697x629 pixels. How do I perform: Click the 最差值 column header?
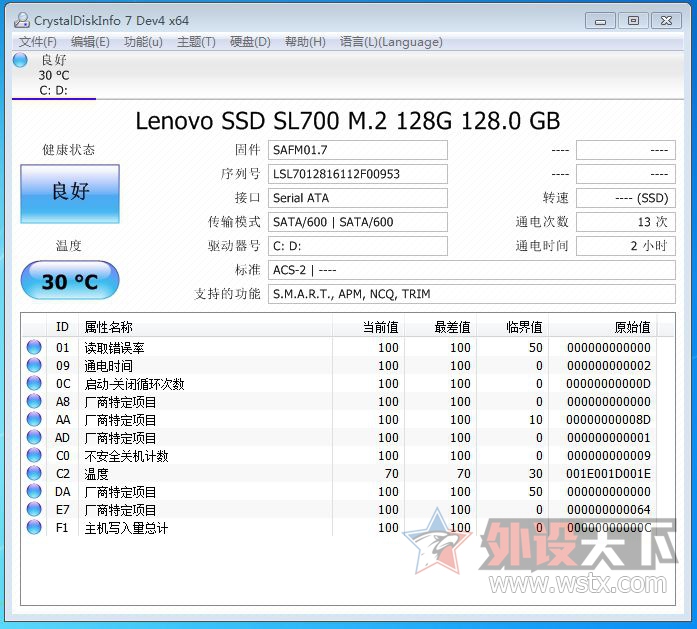440,327
